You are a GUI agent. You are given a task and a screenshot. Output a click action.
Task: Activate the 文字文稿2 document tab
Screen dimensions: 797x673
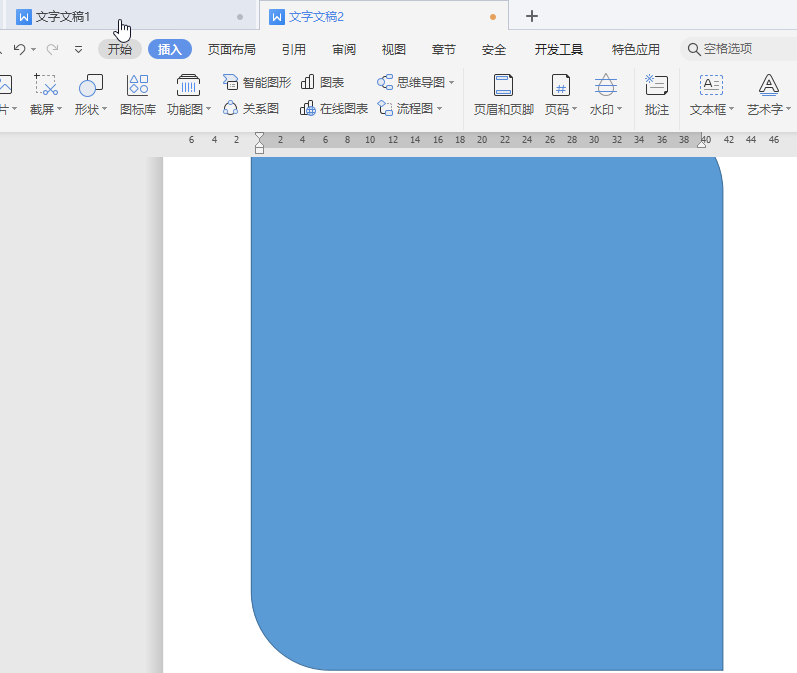coord(384,17)
